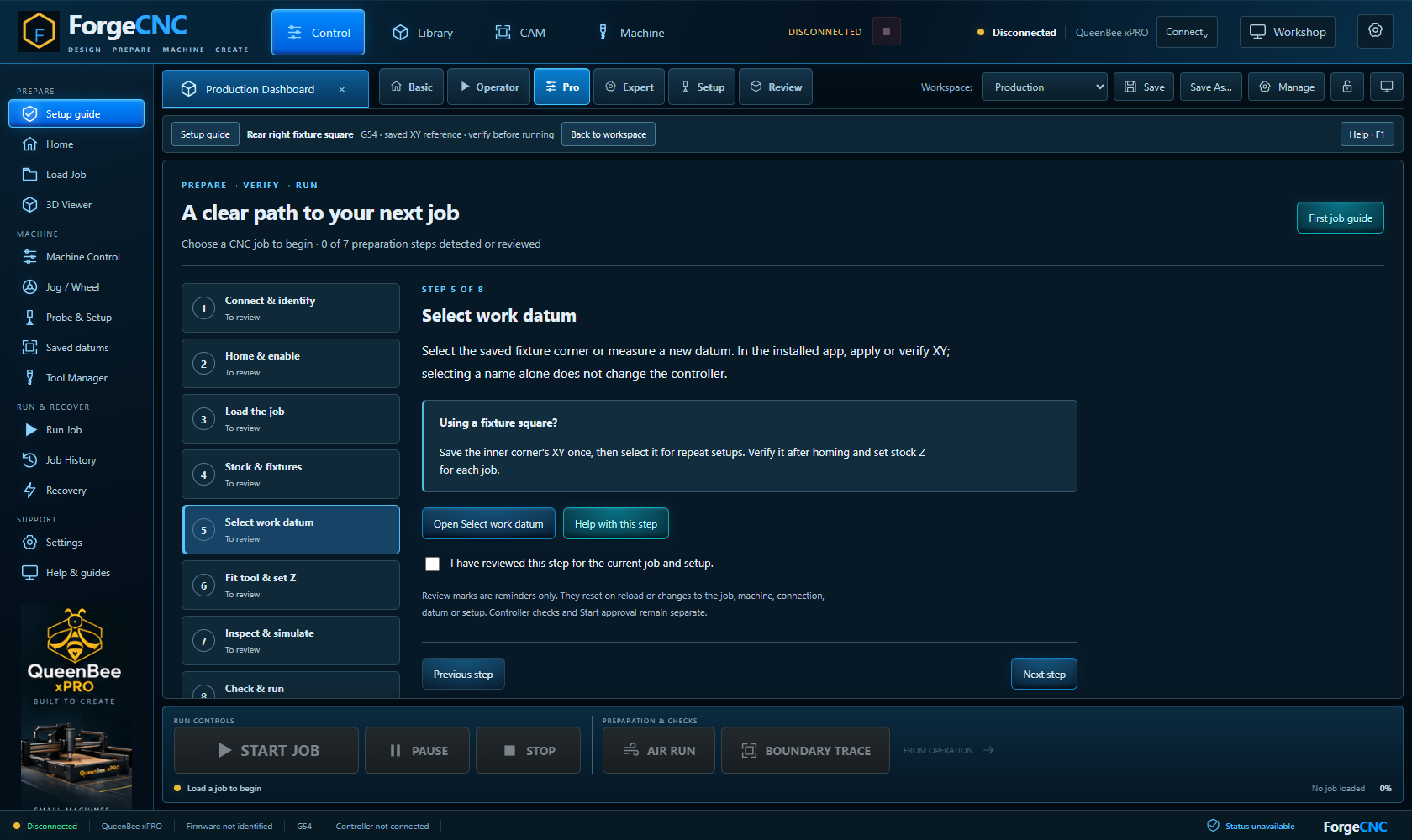Open Probe & Setup
Image resolution: width=1412 pixels, height=840 pixels.
[76, 318]
